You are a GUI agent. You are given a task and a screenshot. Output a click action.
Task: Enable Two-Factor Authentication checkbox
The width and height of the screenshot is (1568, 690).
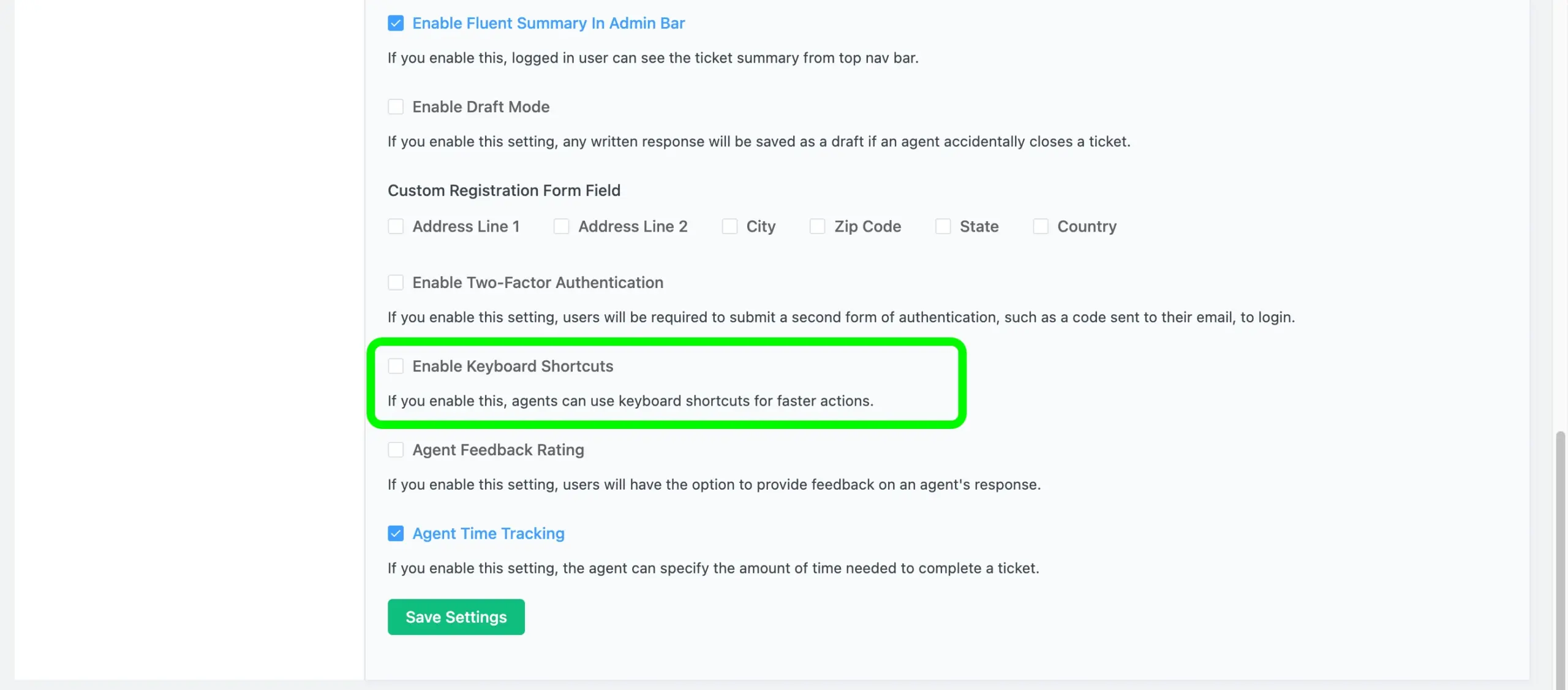click(396, 282)
